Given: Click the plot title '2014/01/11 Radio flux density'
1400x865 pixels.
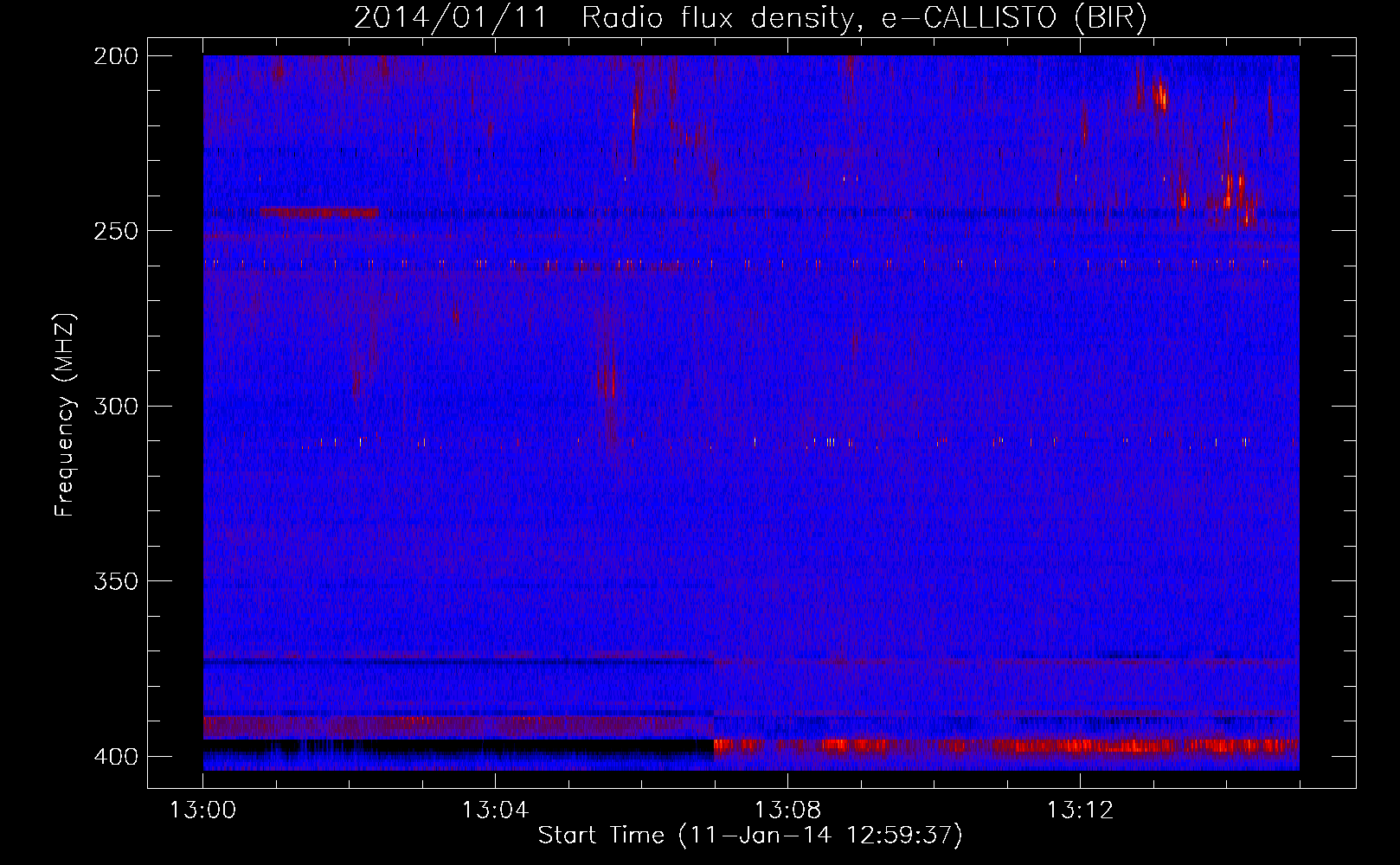Looking at the screenshot, I should 603,17.
